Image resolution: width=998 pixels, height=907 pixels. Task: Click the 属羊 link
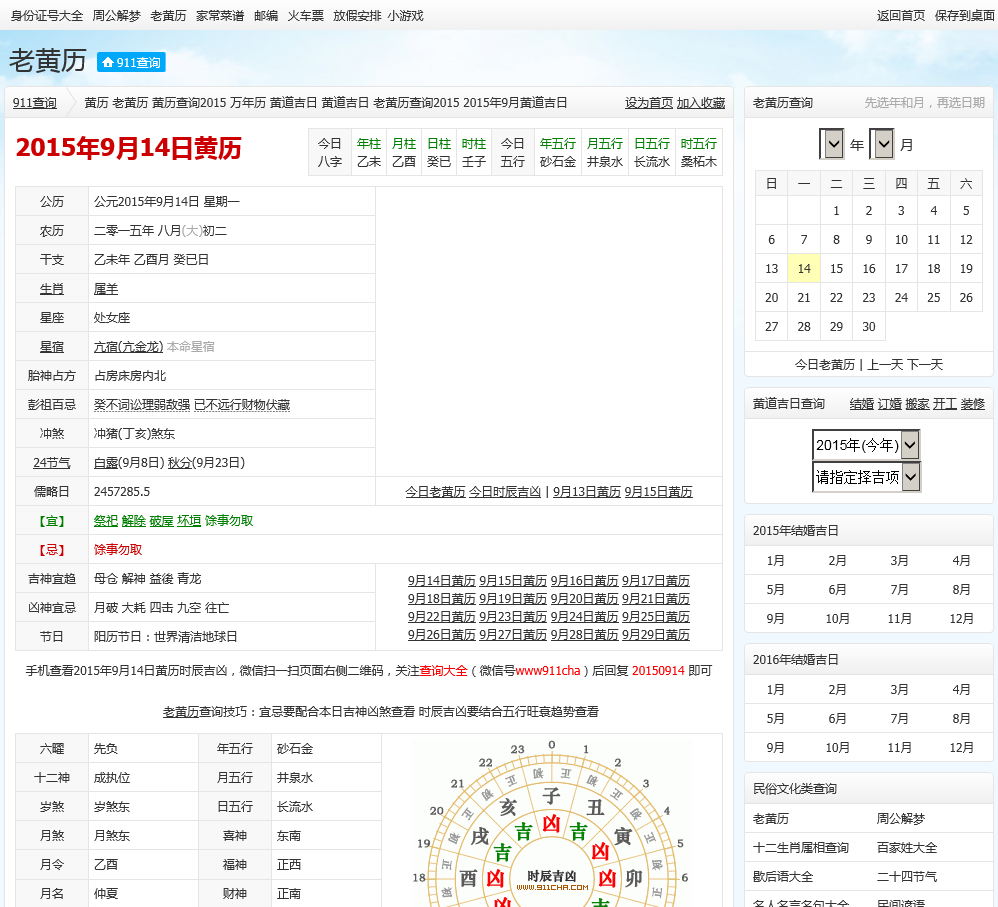point(106,289)
